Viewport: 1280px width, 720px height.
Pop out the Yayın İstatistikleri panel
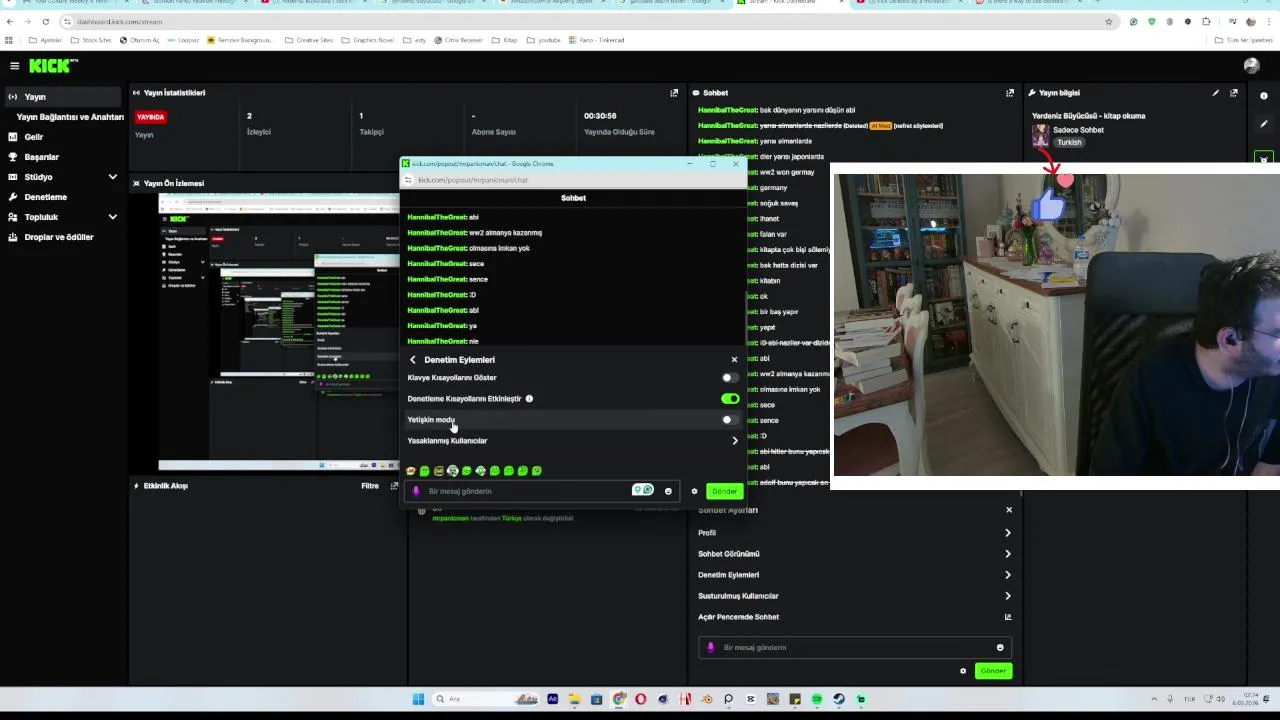(x=674, y=93)
